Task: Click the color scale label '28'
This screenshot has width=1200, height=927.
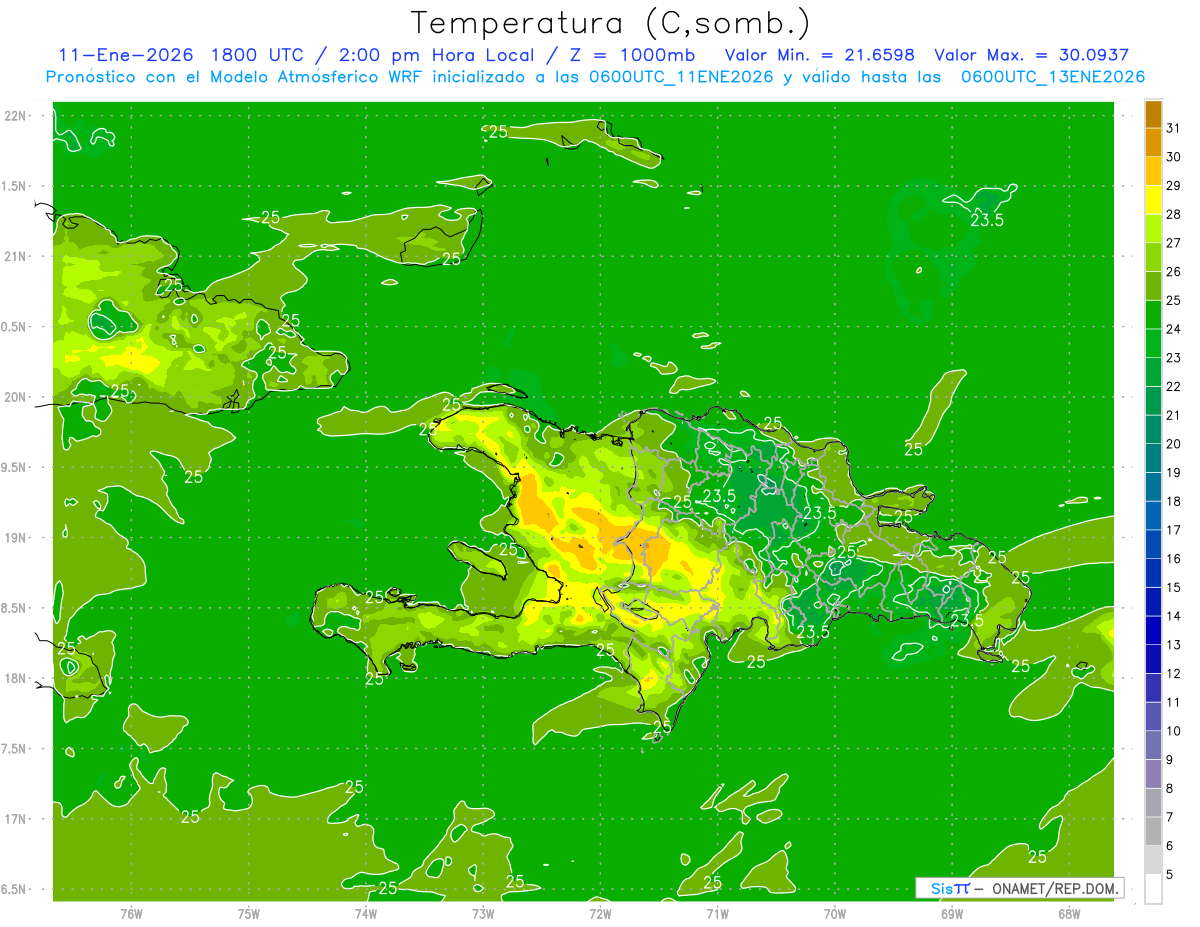Action: tap(1173, 214)
